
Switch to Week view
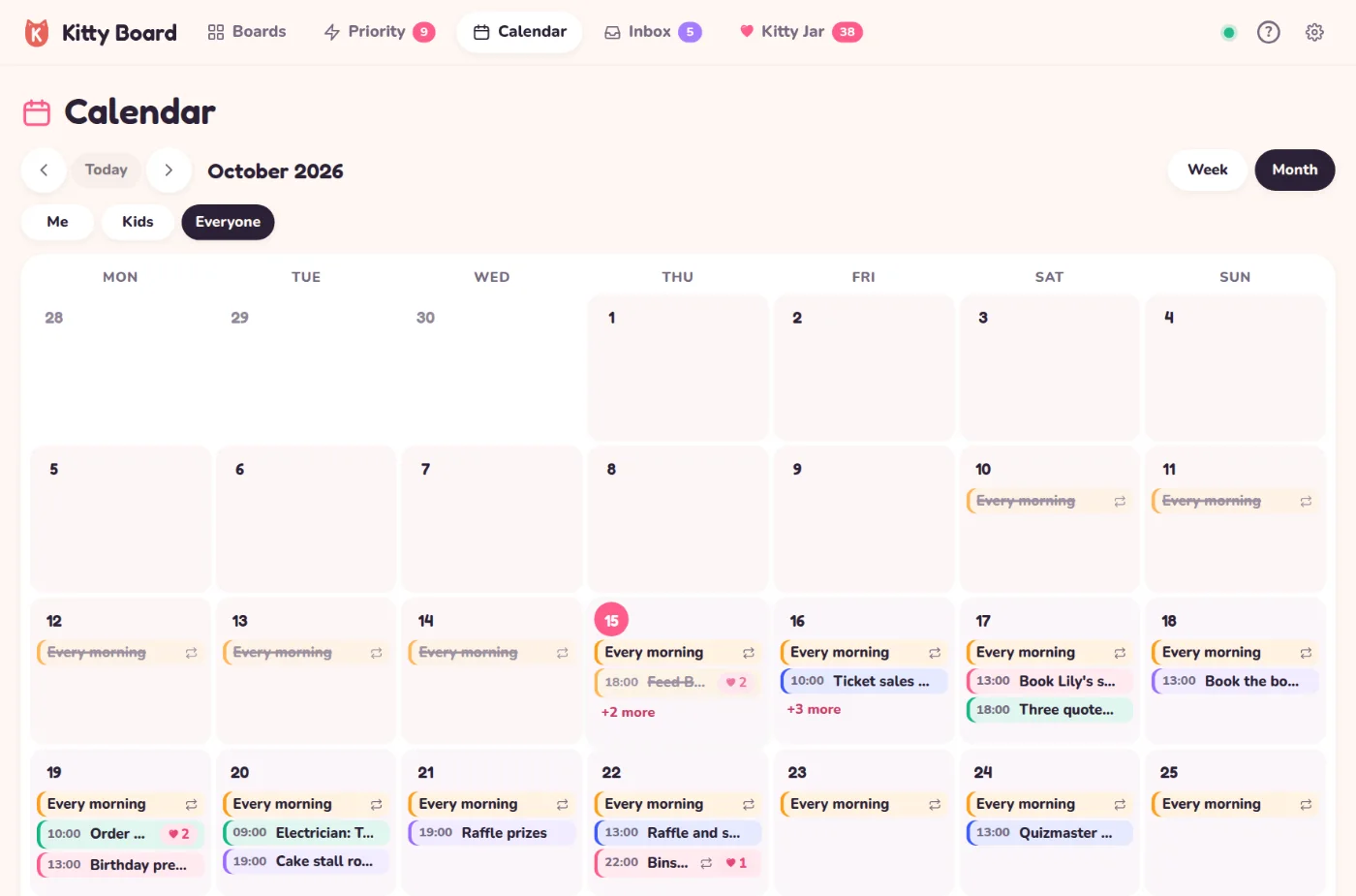(x=1207, y=170)
